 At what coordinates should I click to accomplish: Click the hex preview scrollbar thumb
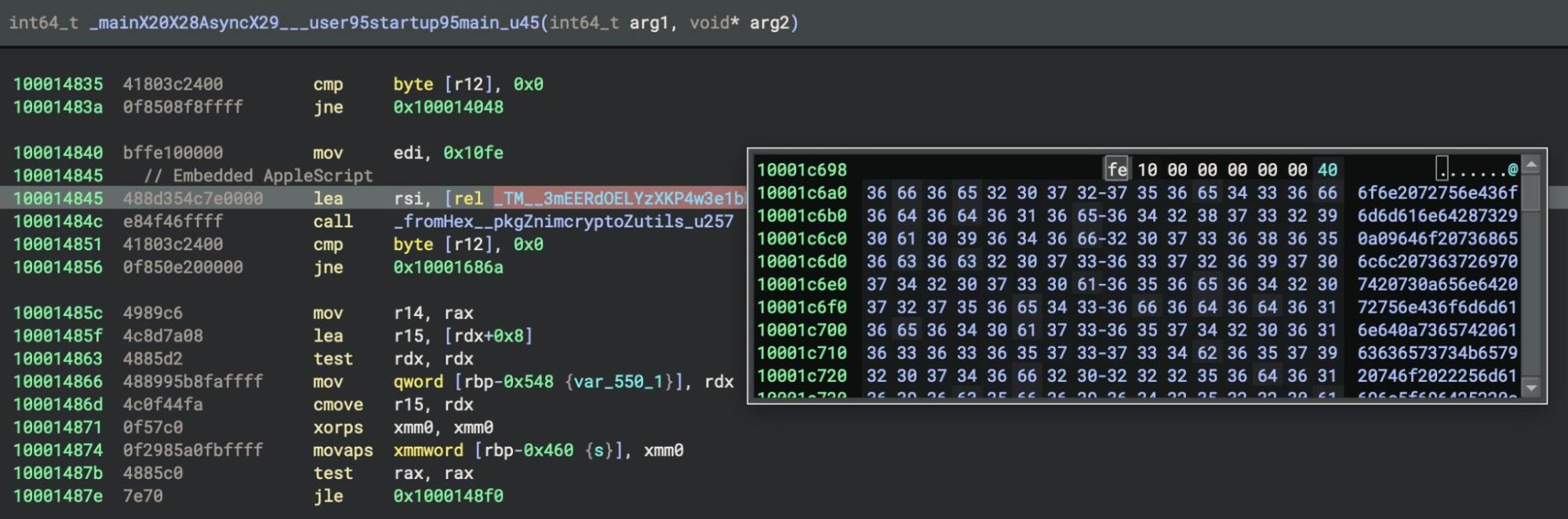pyautogui.click(x=1530, y=193)
